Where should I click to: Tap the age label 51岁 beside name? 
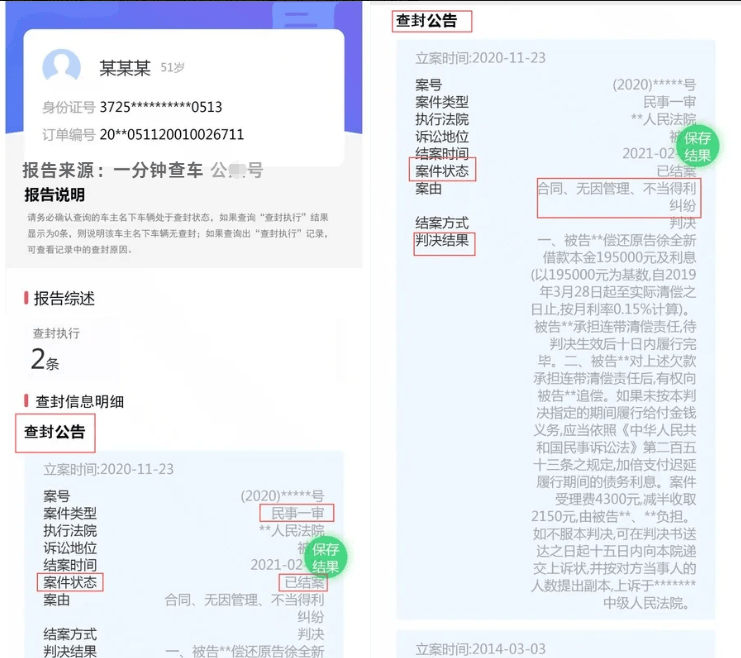click(172, 68)
